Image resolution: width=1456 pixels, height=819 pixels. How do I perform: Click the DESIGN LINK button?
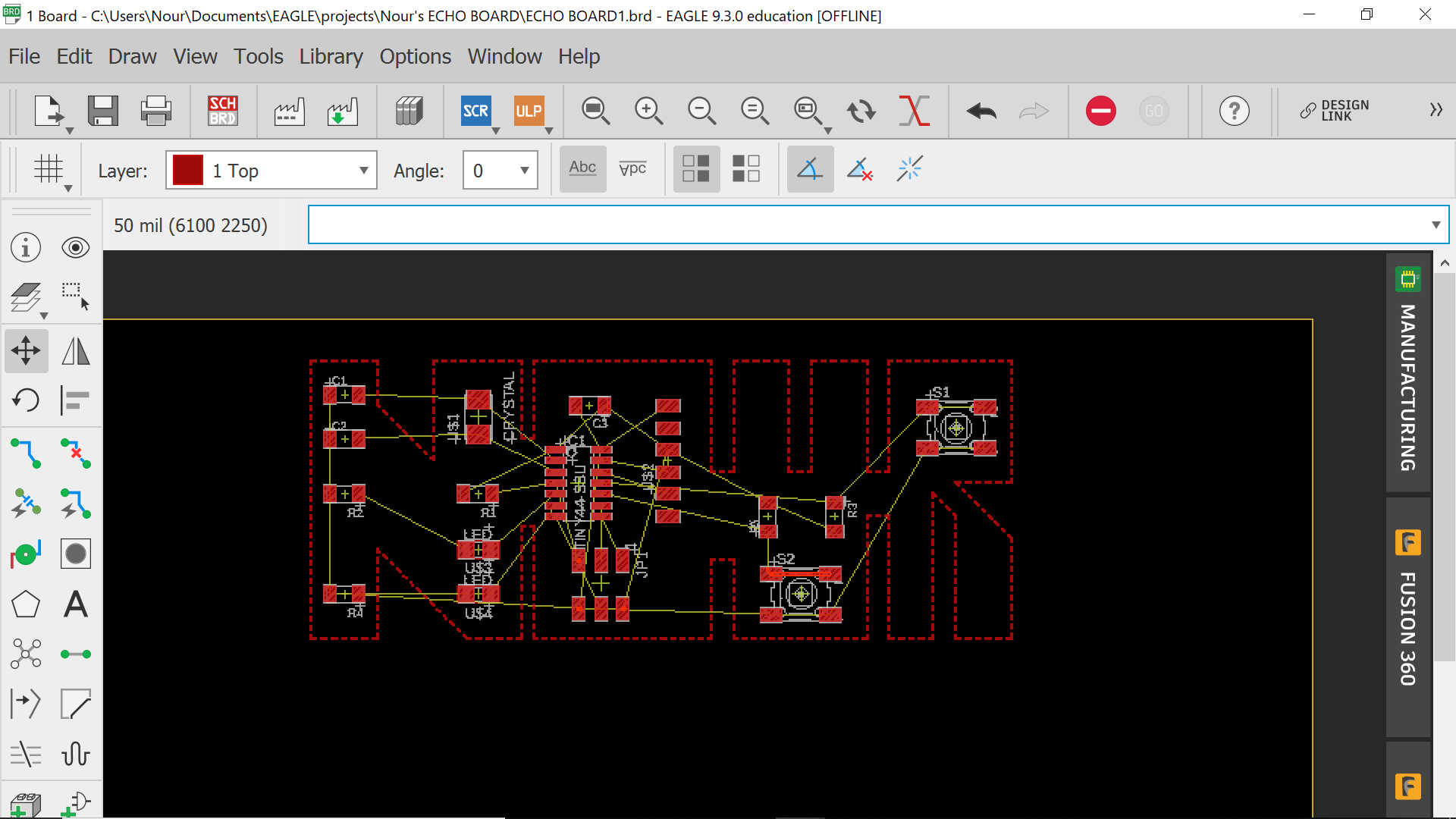click(1335, 111)
